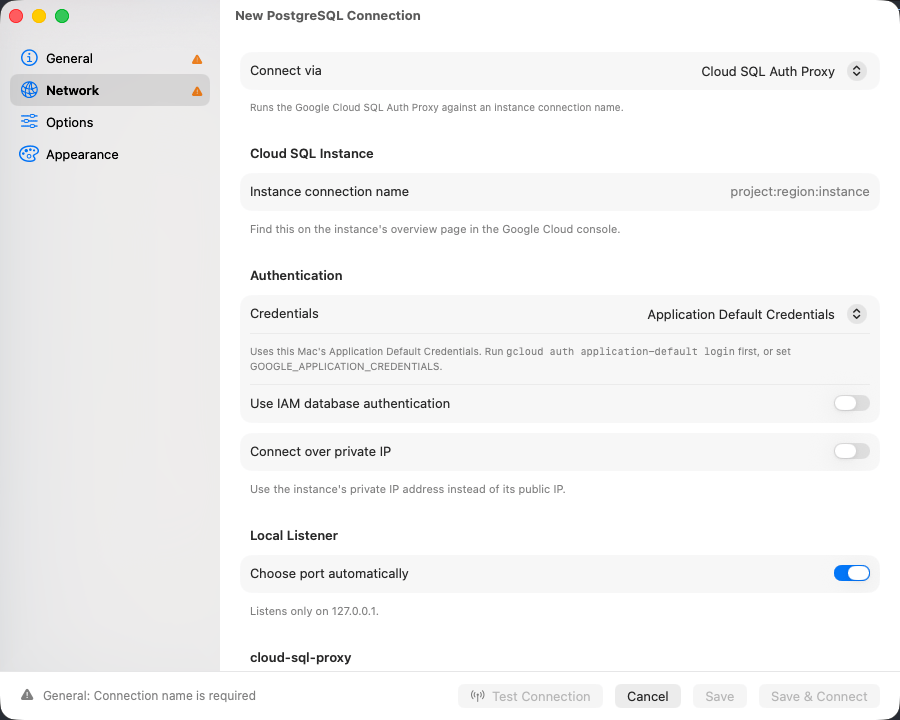
Task: Click the Cancel button
Action: pos(647,696)
